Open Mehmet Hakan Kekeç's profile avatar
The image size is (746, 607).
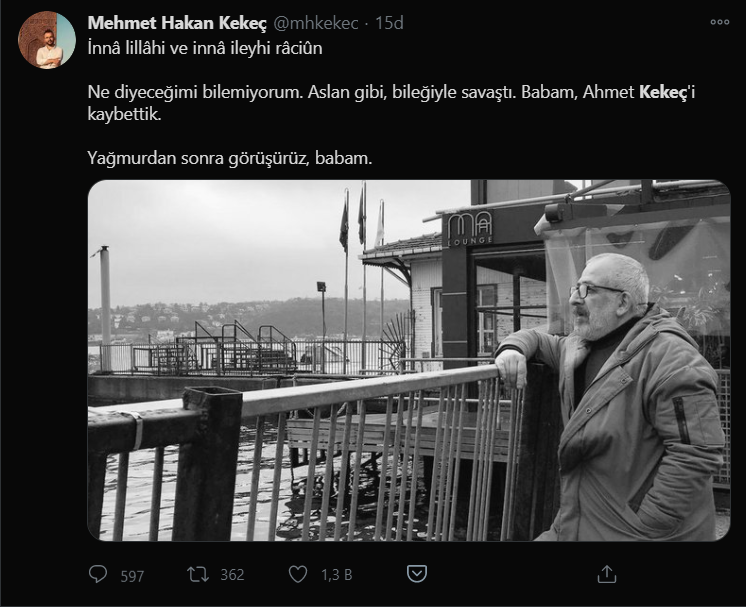click(47, 40)
